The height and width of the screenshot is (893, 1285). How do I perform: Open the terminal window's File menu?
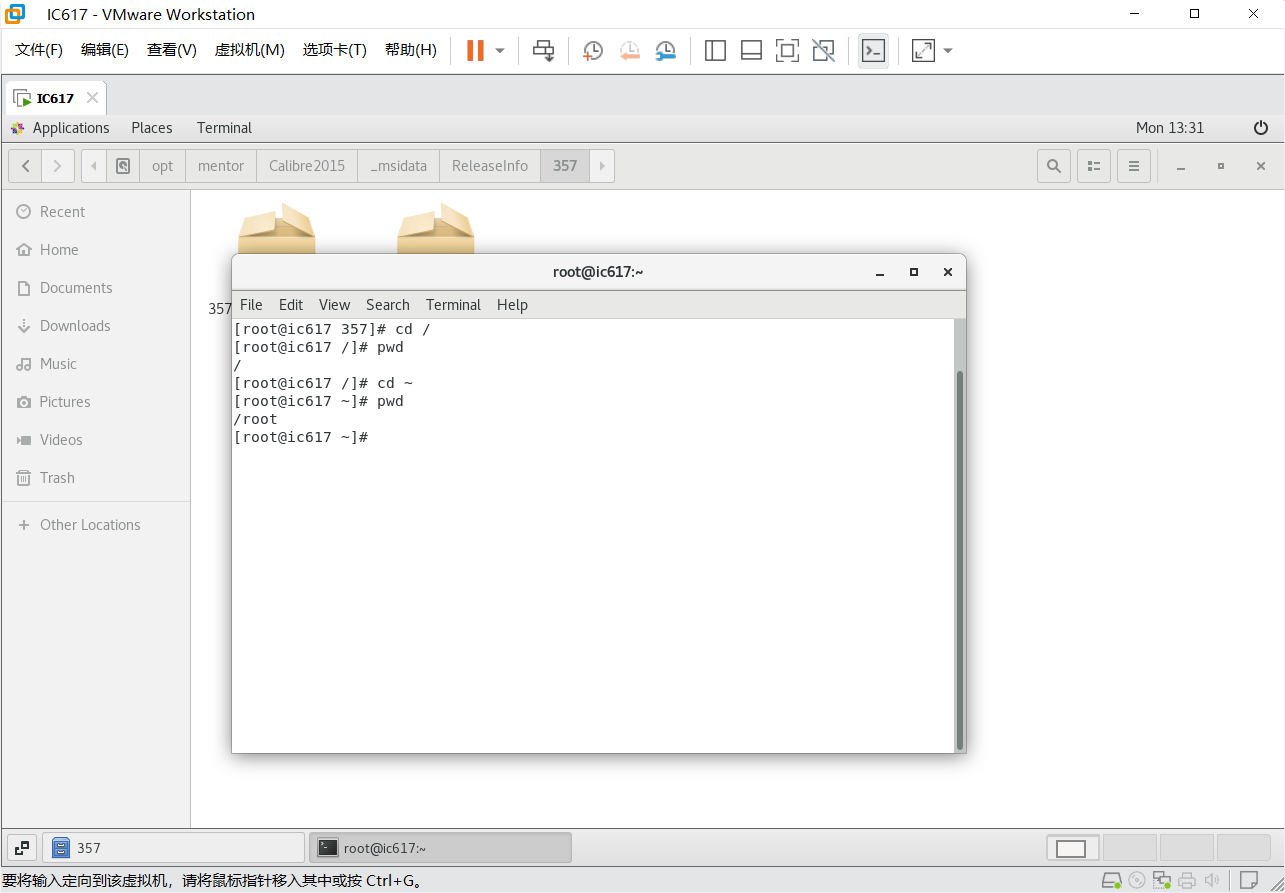coord(251,305)
